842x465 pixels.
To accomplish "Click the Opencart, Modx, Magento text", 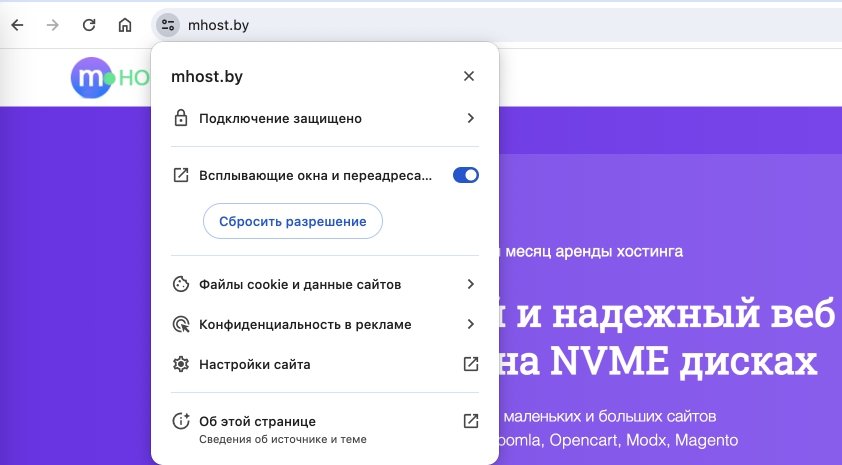I will click(x=643, y=440).
